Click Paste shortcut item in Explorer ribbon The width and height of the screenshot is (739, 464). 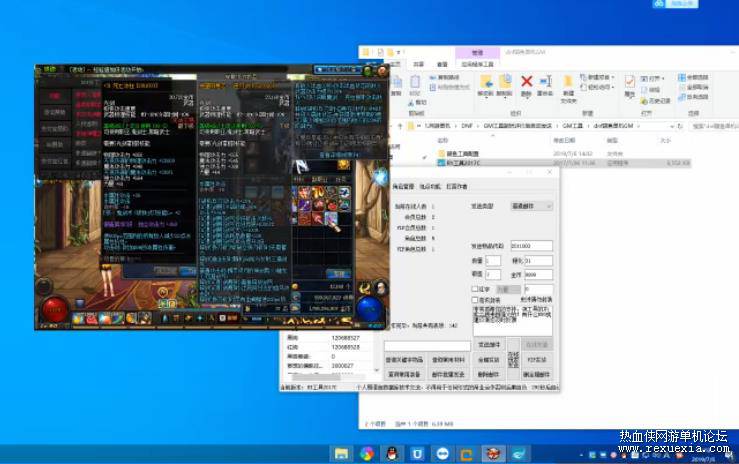pyautogui.click(x=450, y=87)
